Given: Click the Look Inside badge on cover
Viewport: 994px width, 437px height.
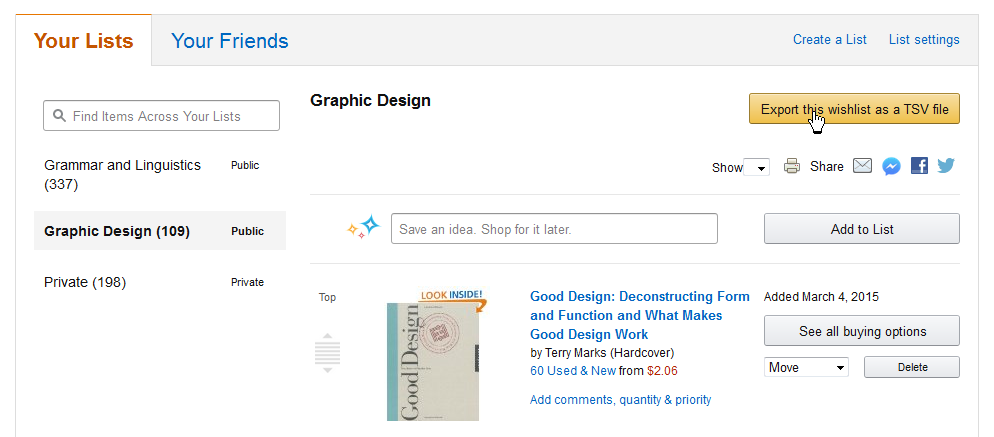Looking at the screenshot, I should click(x=452, y=297).
